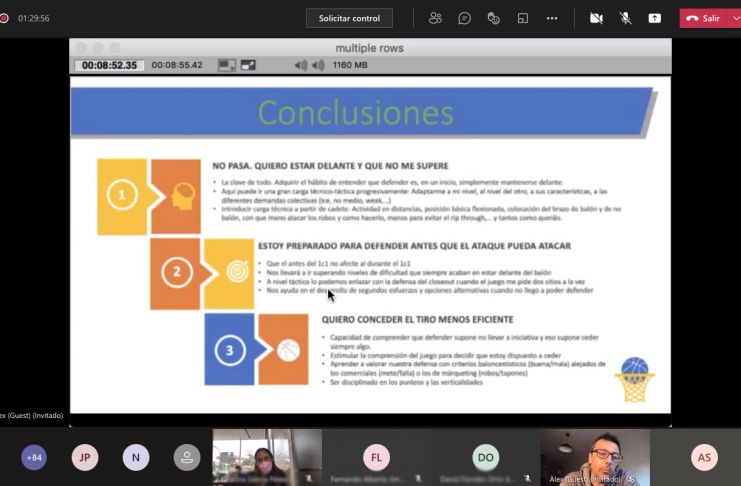Open the meeting chat icon
This screenshot has width=741, height=486.
coord(464,18)
